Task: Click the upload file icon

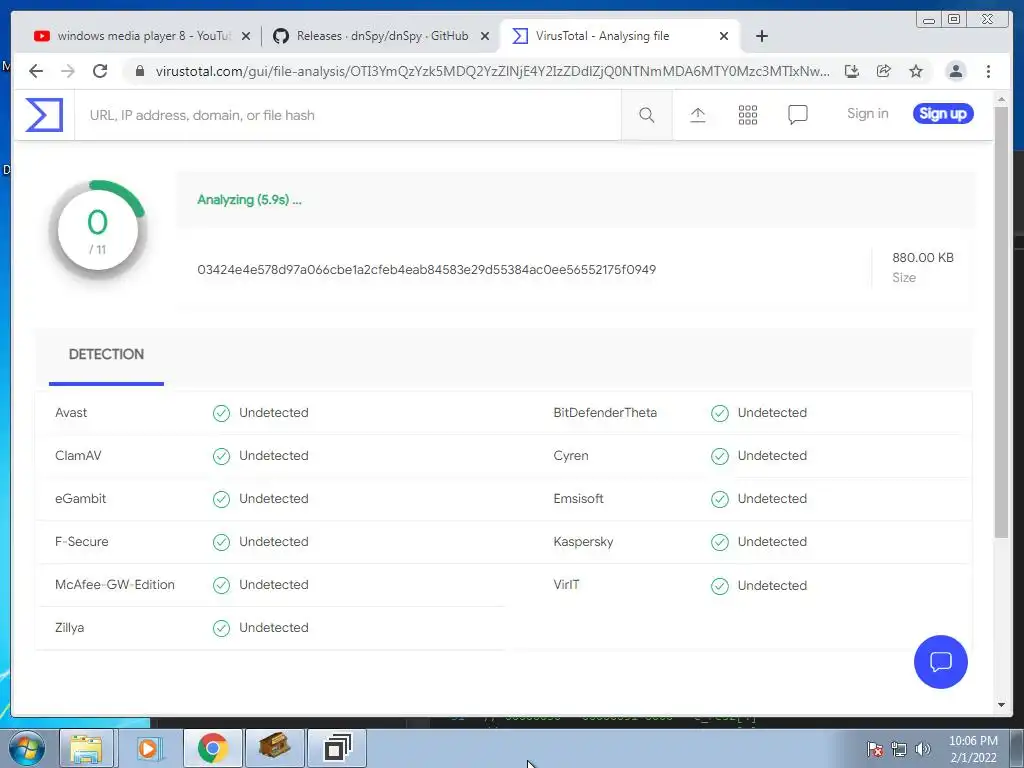Action: (697, 115)
